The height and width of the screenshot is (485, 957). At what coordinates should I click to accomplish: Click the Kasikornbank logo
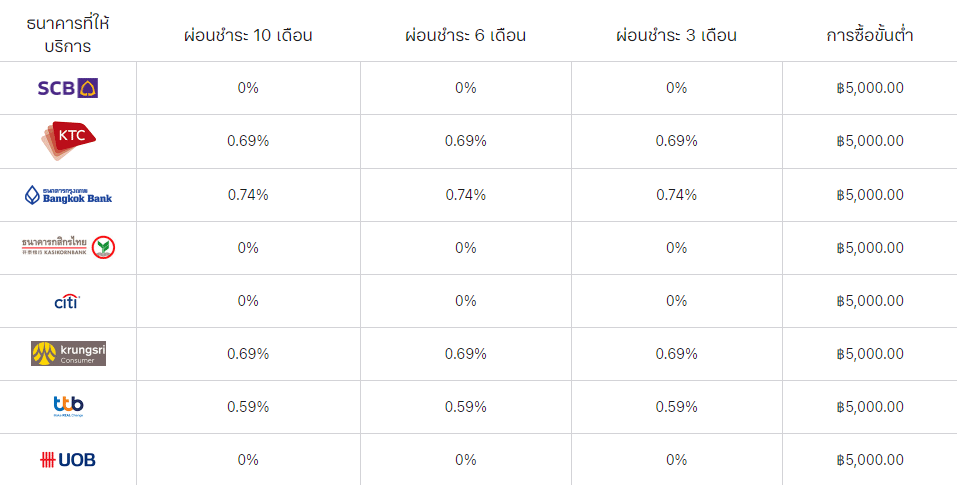(x=68, y=247)
